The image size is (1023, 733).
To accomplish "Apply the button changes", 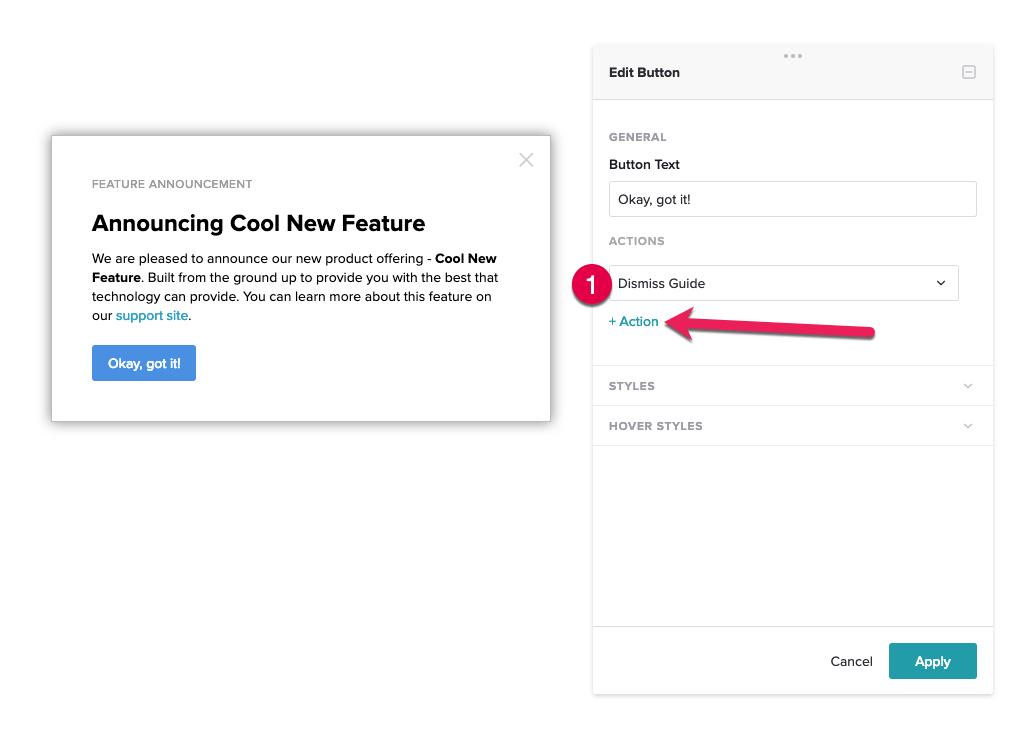I will (x=932, y=661).
